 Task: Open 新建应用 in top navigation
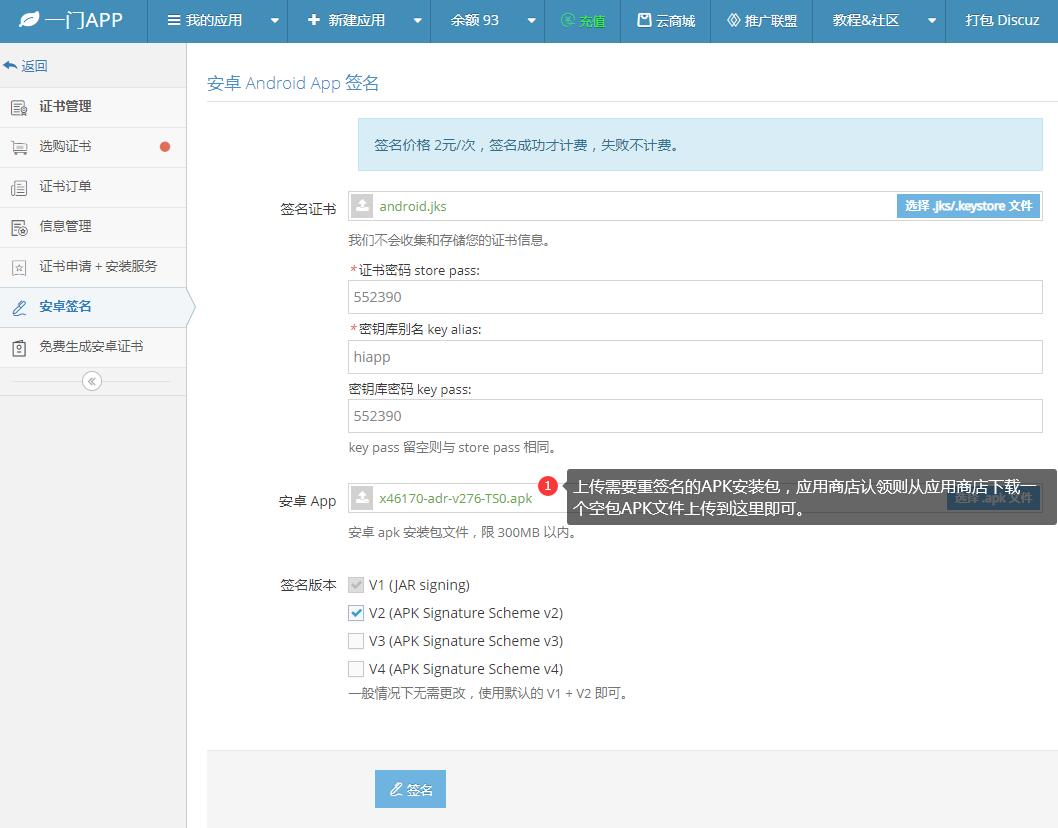pos(356,20)
